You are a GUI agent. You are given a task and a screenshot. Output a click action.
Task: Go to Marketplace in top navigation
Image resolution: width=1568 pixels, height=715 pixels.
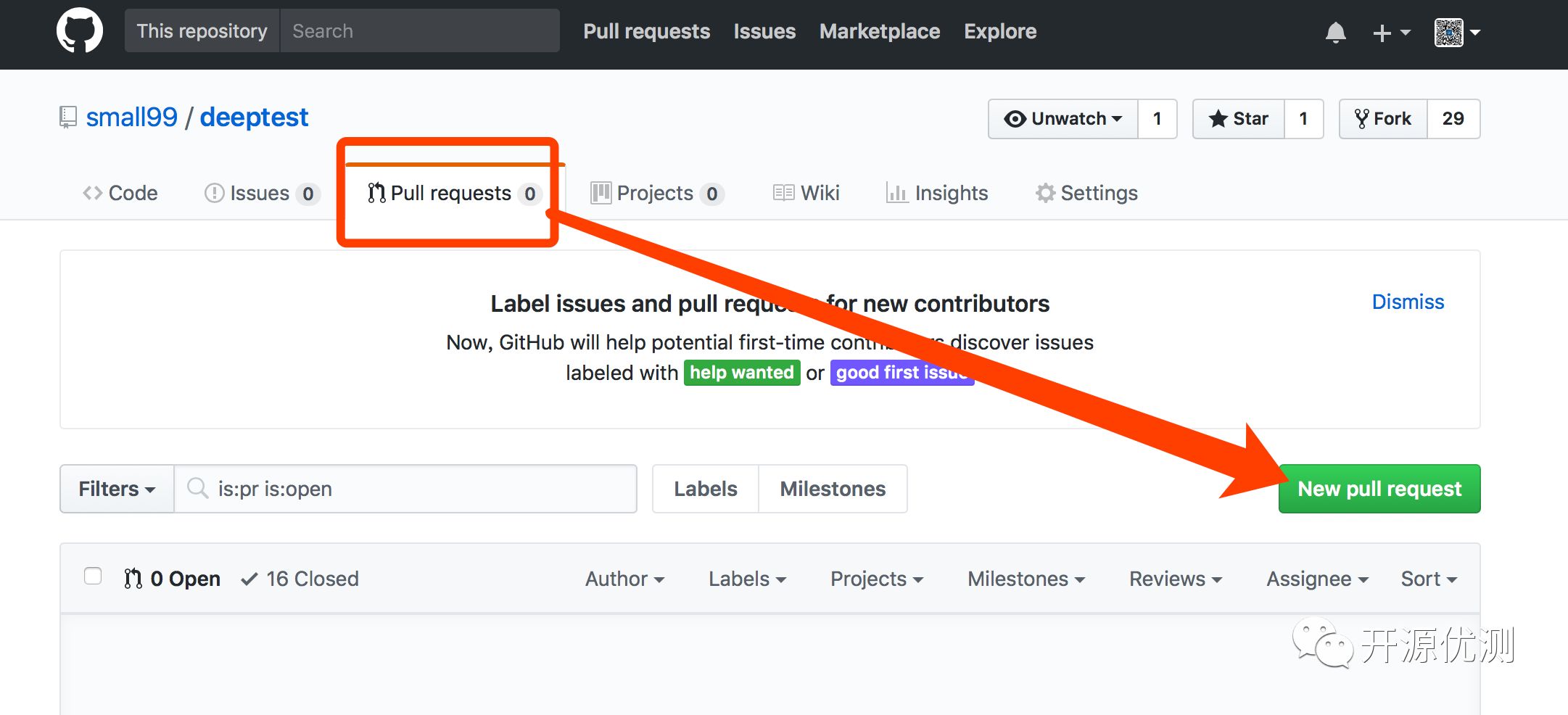[x=879, y=31]
